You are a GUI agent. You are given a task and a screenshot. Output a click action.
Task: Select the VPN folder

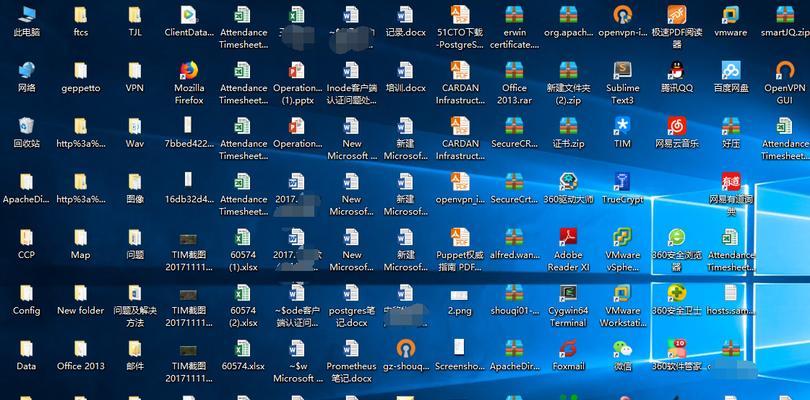point(135,77)
